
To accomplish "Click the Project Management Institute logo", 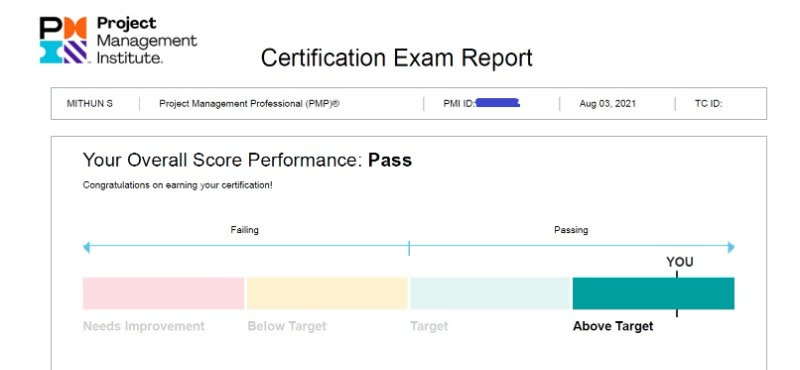I will (118, 40).
